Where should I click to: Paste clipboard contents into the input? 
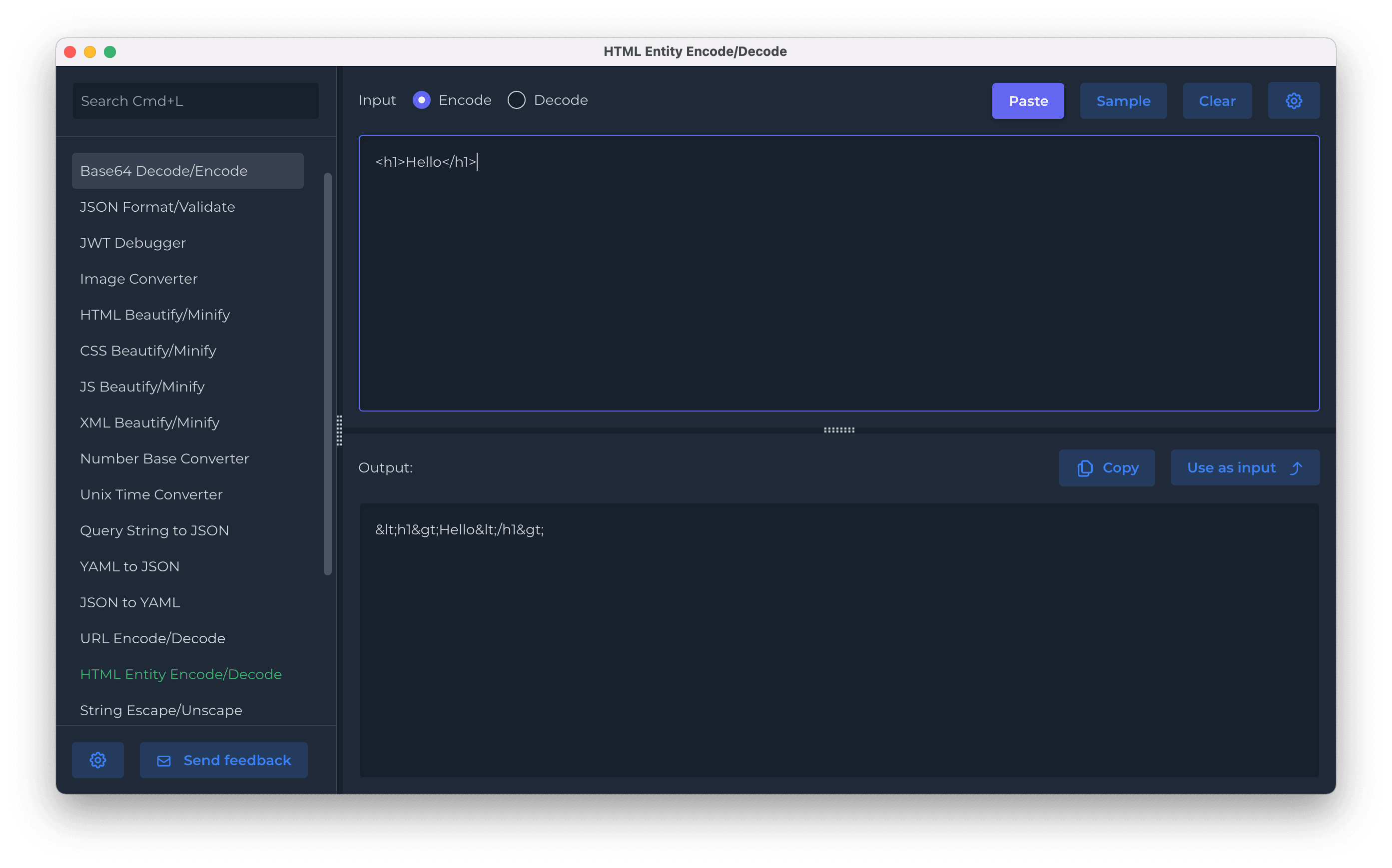pos(1027,100)
